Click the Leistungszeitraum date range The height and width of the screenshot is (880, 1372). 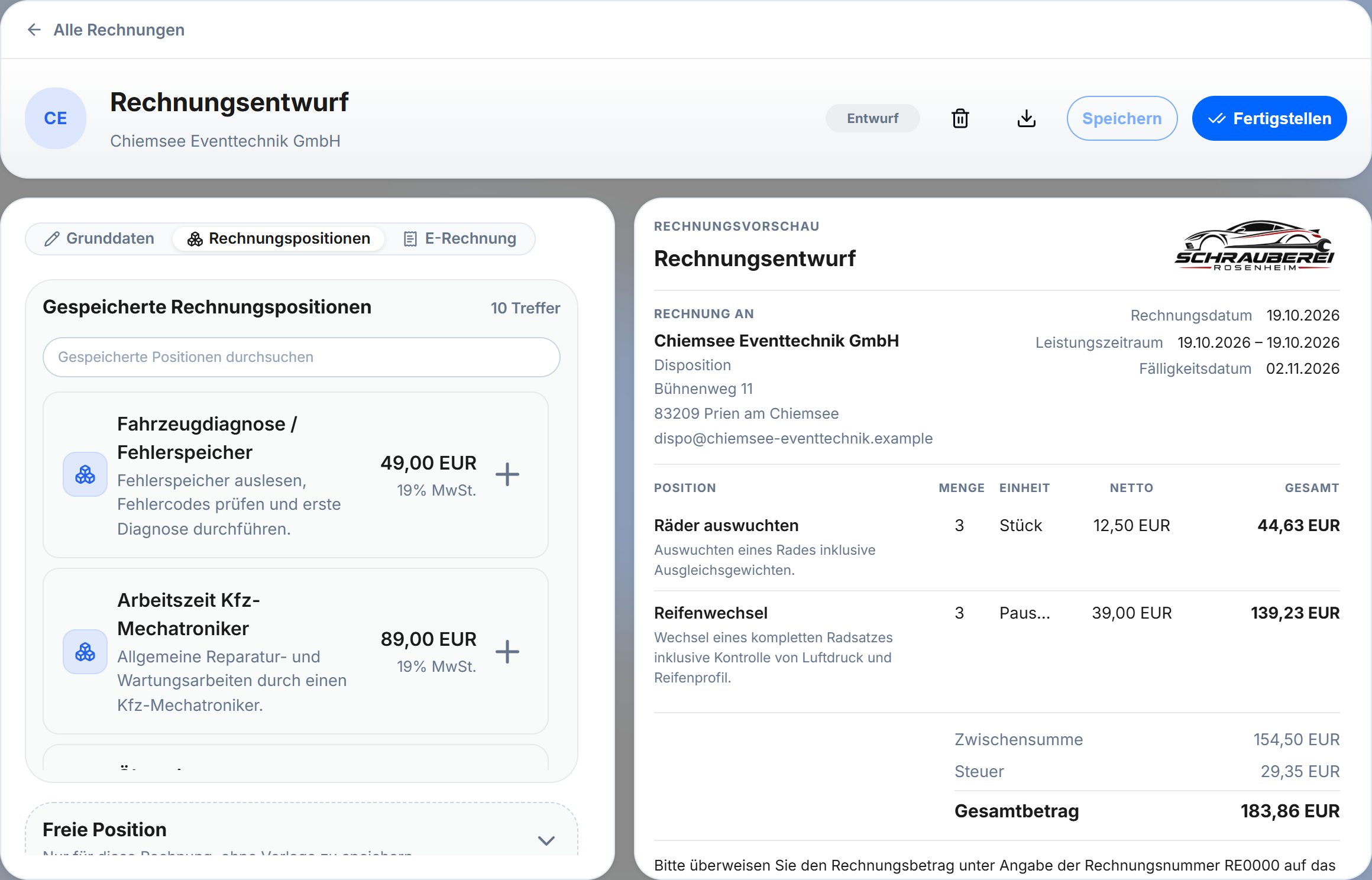[x=1258, y=343]
